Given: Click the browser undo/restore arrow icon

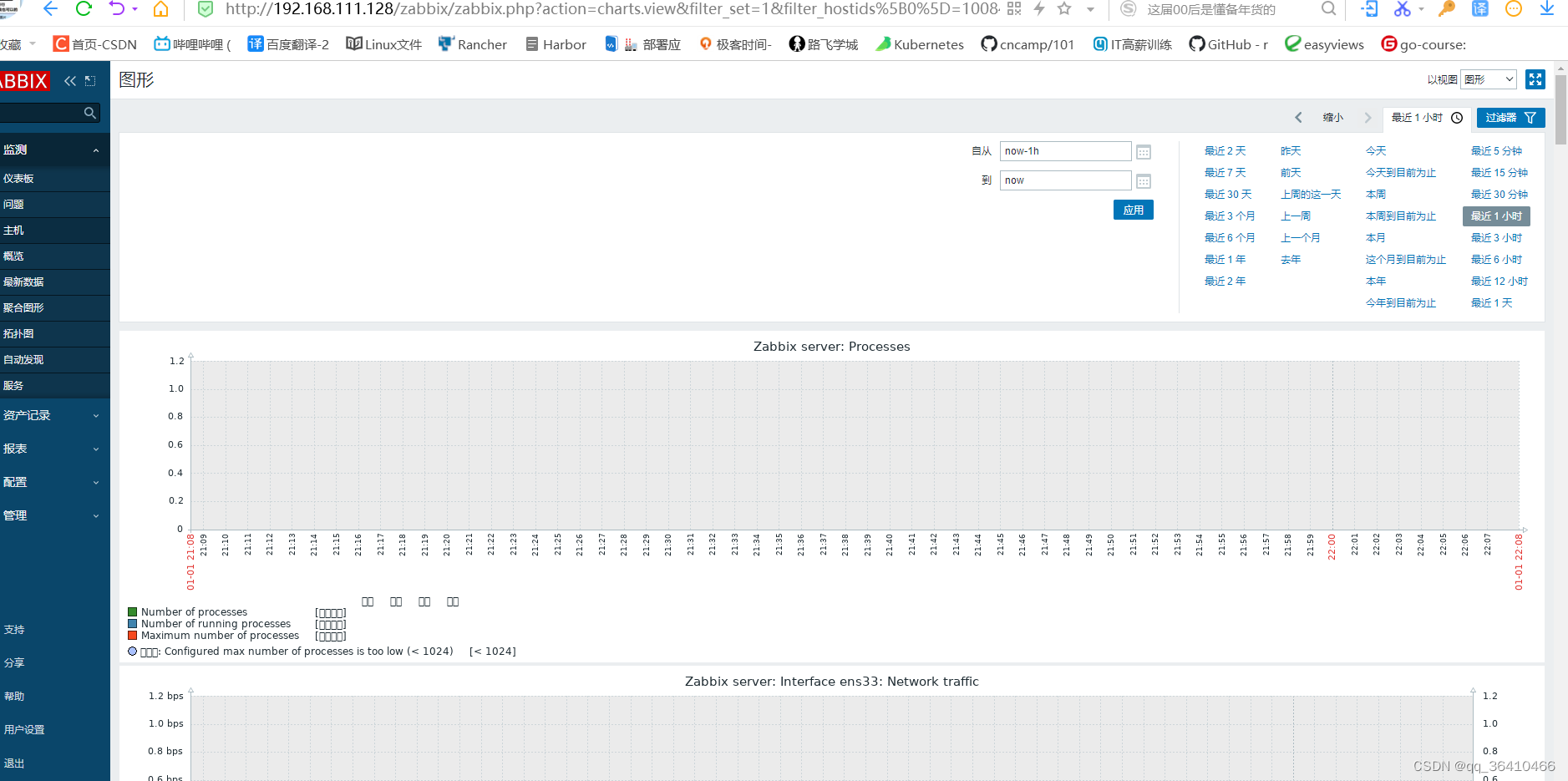Looking at the screenshot, I should coord(117,9).
